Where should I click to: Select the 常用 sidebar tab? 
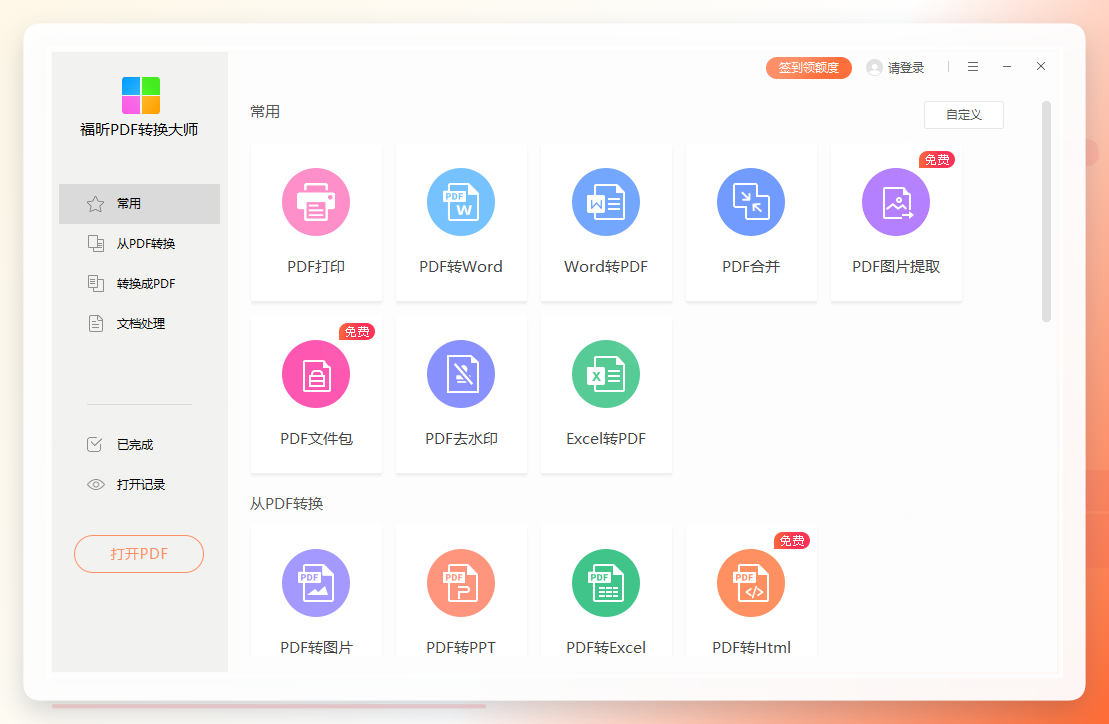(x=139, y=204)
